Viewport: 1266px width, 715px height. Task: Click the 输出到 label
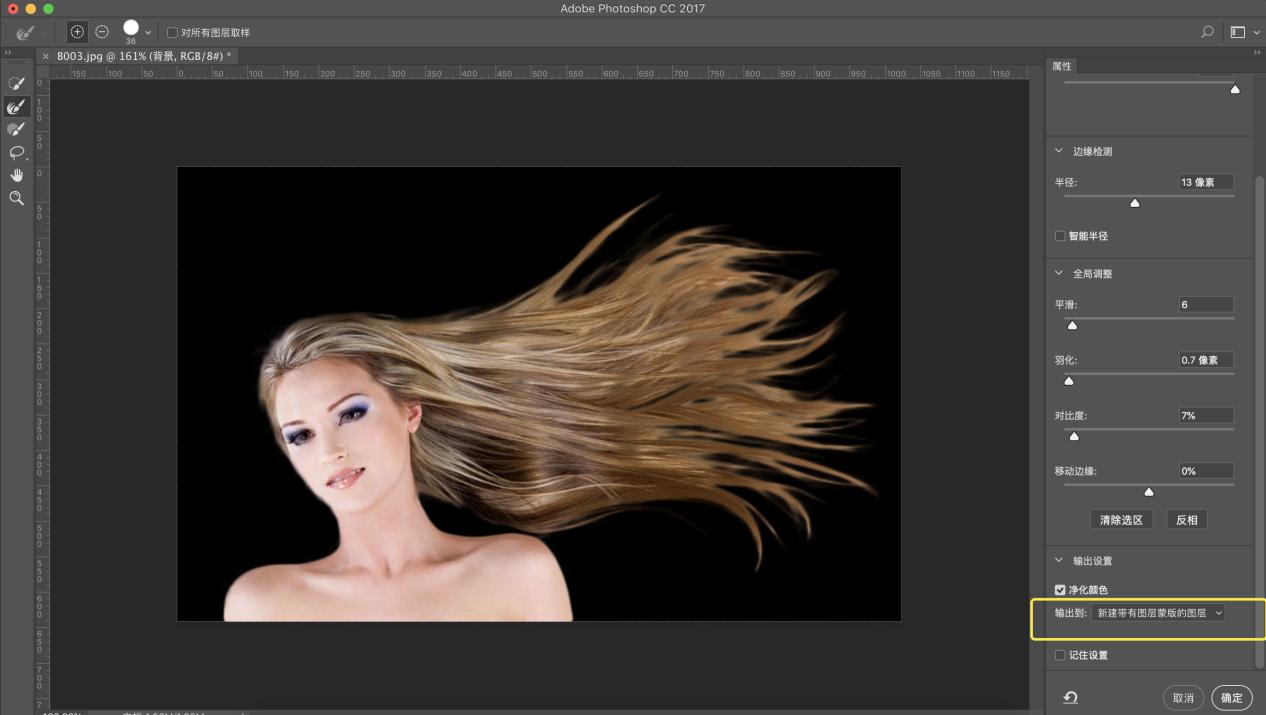pos(1071,613)
